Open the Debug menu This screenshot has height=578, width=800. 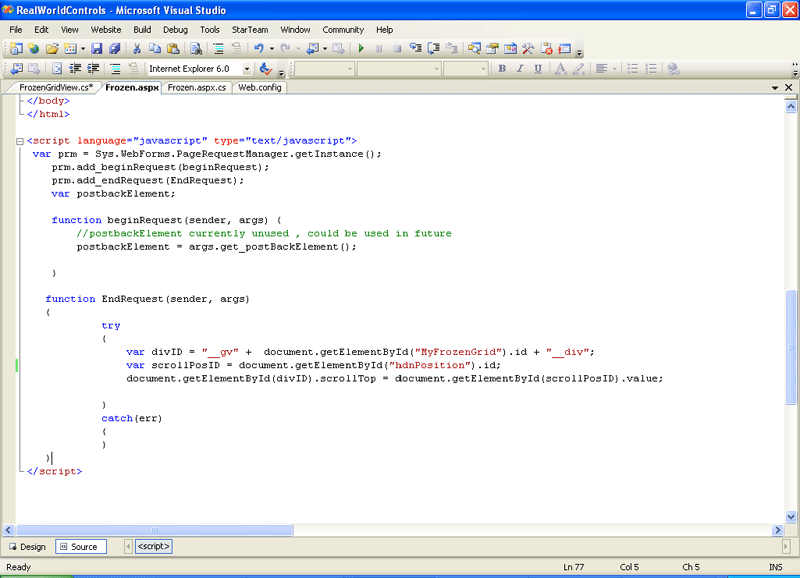point(175,30)
